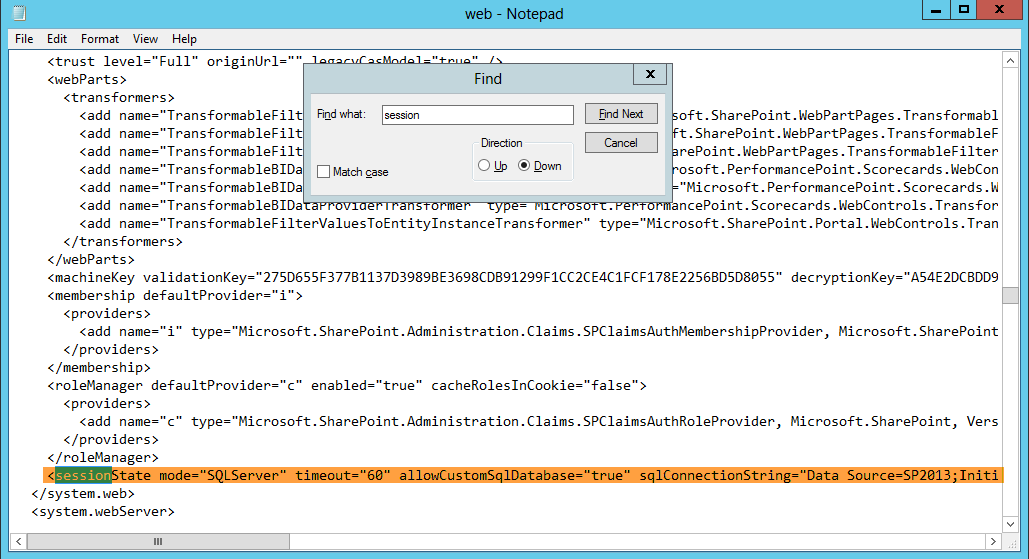Image resolution: width=1029 pixels, height=559 pixels.
Task: Click the SPClaimsAuthRoleProvider add line
Action: (539, 421)
